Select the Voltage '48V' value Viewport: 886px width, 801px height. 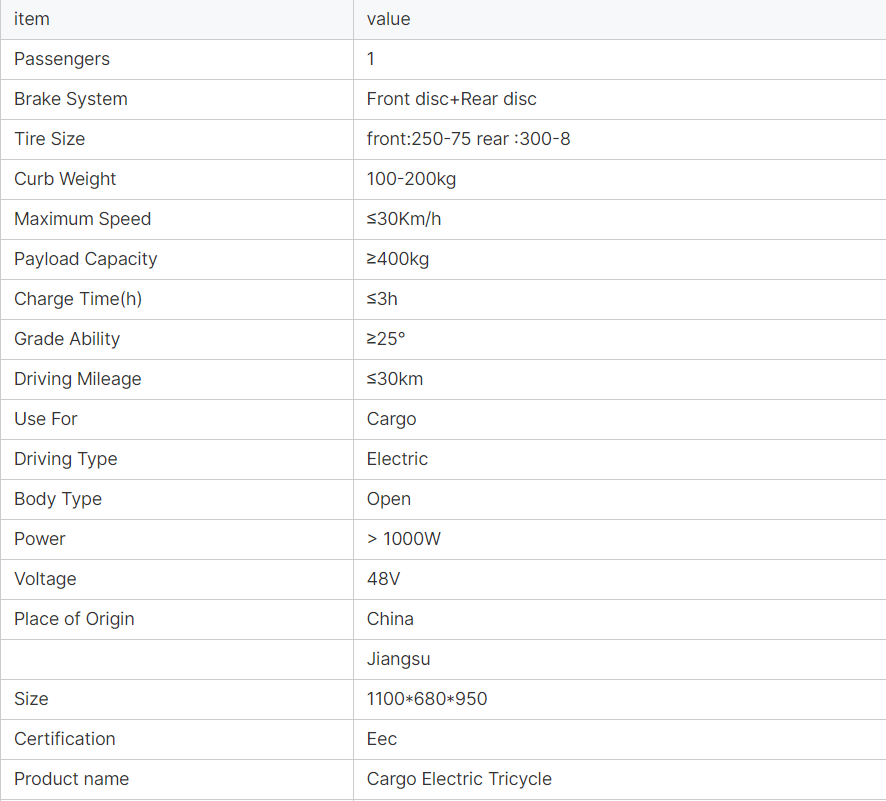pos(383,579)
